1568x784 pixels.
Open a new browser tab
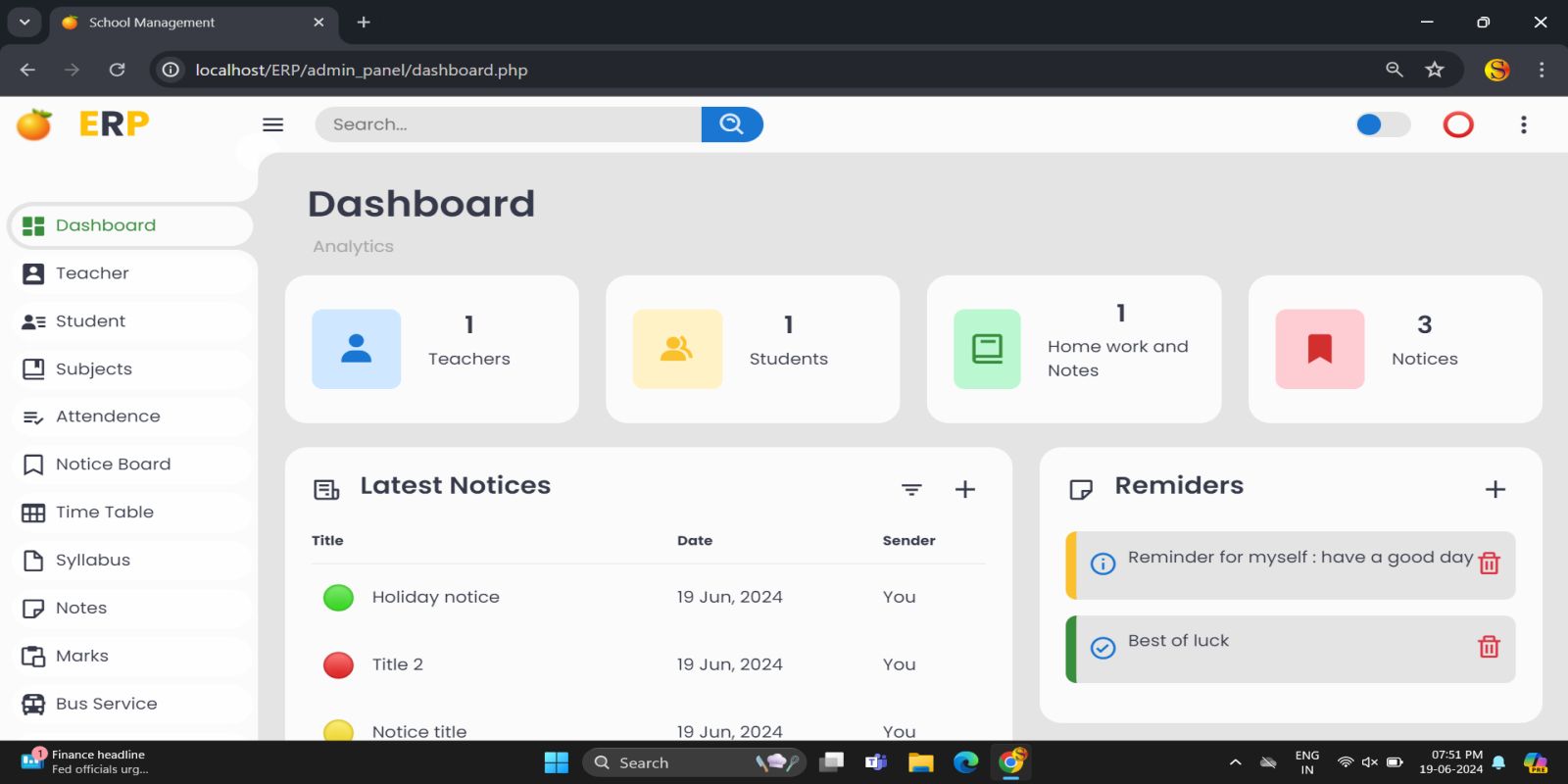coord(364,22)
